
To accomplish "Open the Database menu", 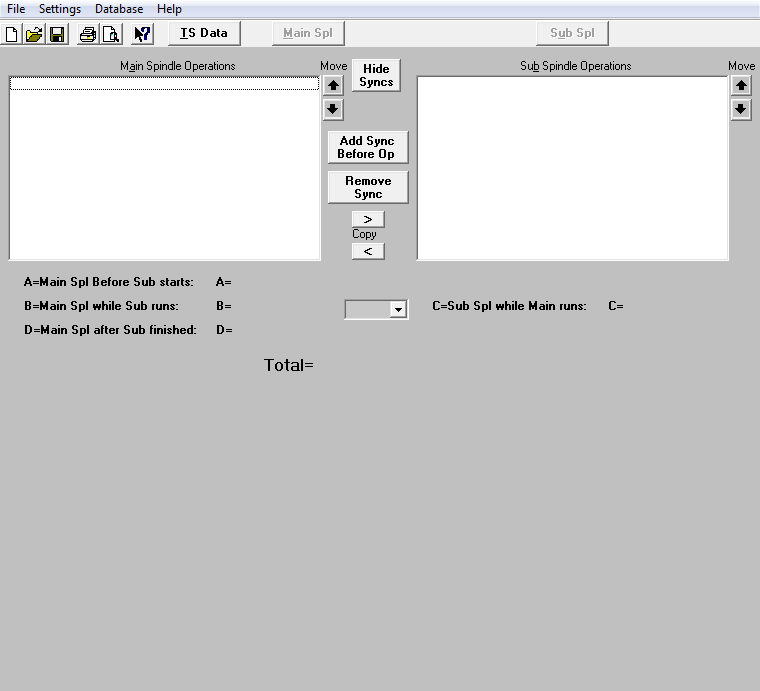I will [x=119, y=9].
